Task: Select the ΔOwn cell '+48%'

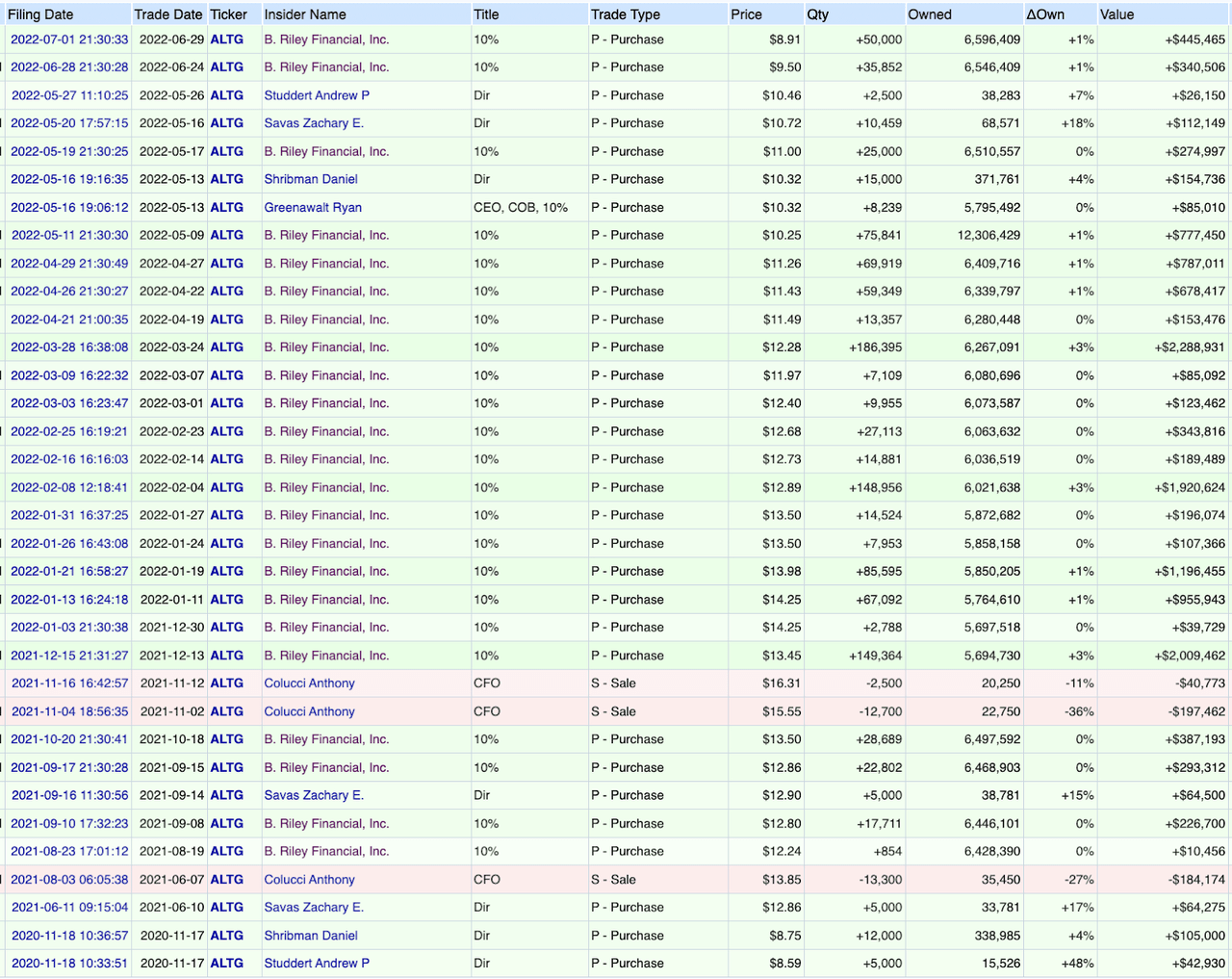Action: coord(1078,964)
